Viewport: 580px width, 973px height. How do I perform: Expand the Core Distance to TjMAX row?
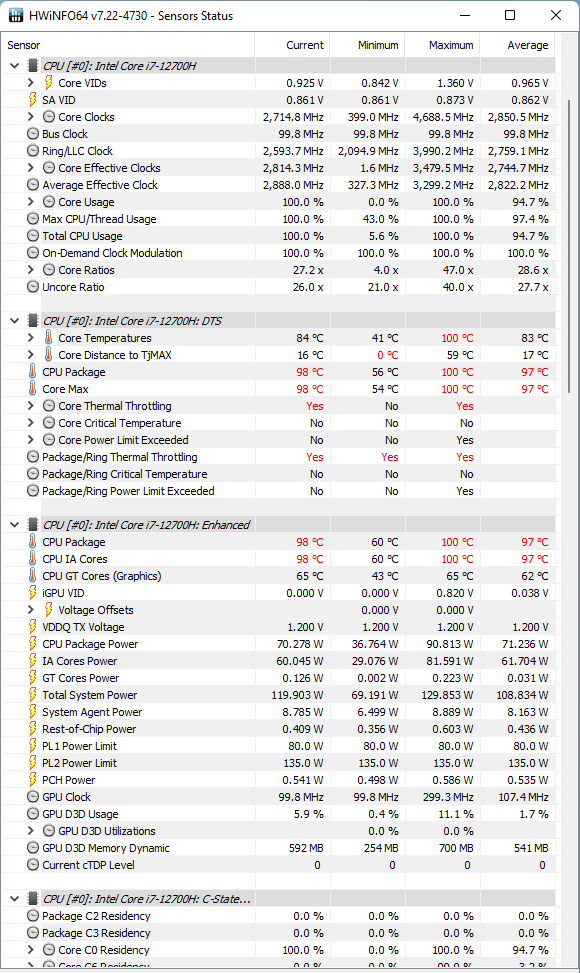point(30,354)
